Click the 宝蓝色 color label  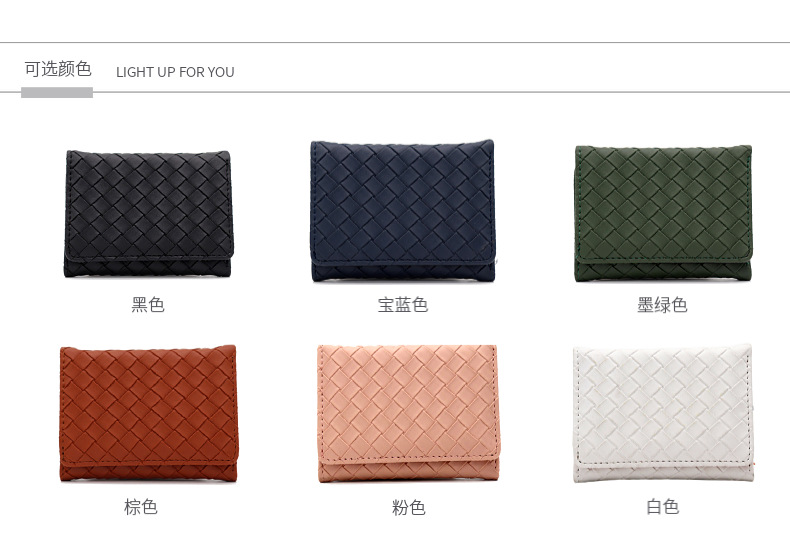(x=403, y=305)
